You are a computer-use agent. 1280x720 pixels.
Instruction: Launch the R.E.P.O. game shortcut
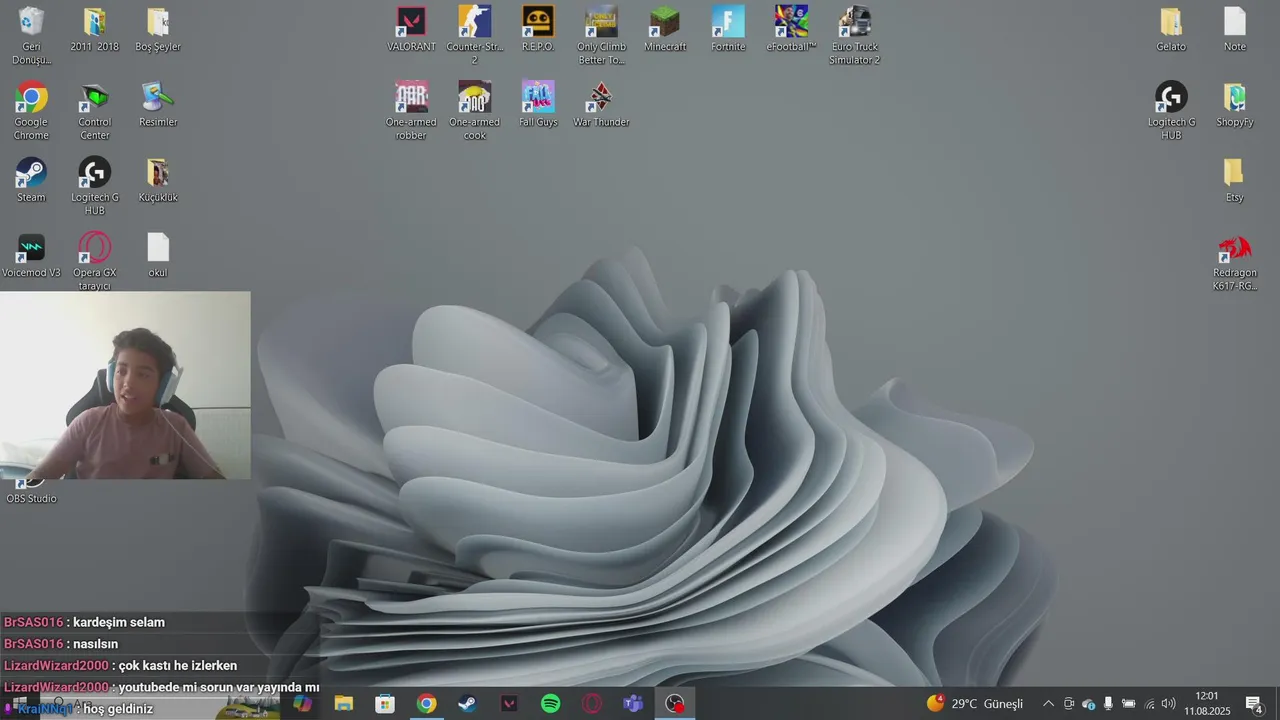538,29
